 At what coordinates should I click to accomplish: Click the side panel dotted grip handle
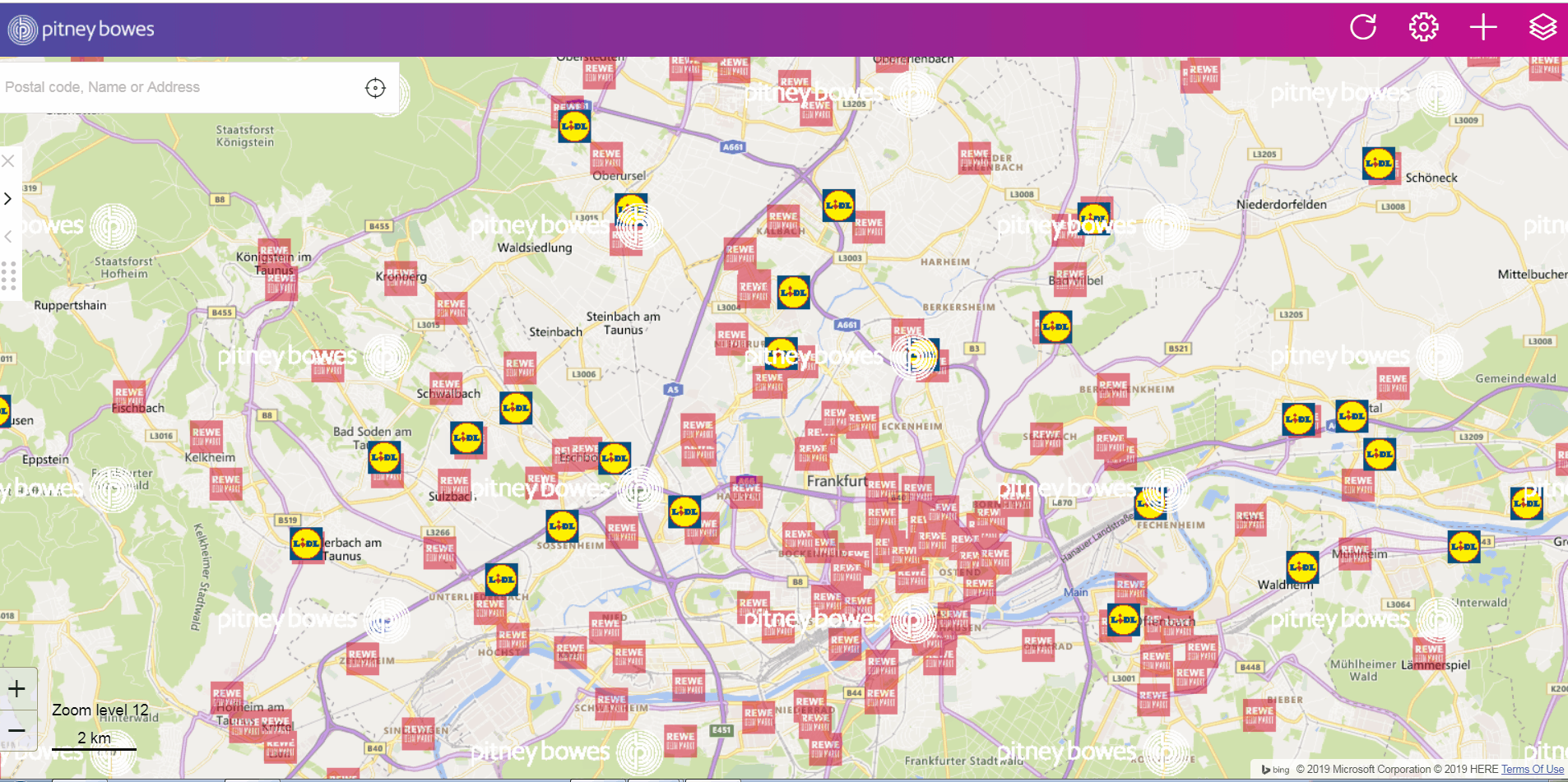tap(9, 276)
